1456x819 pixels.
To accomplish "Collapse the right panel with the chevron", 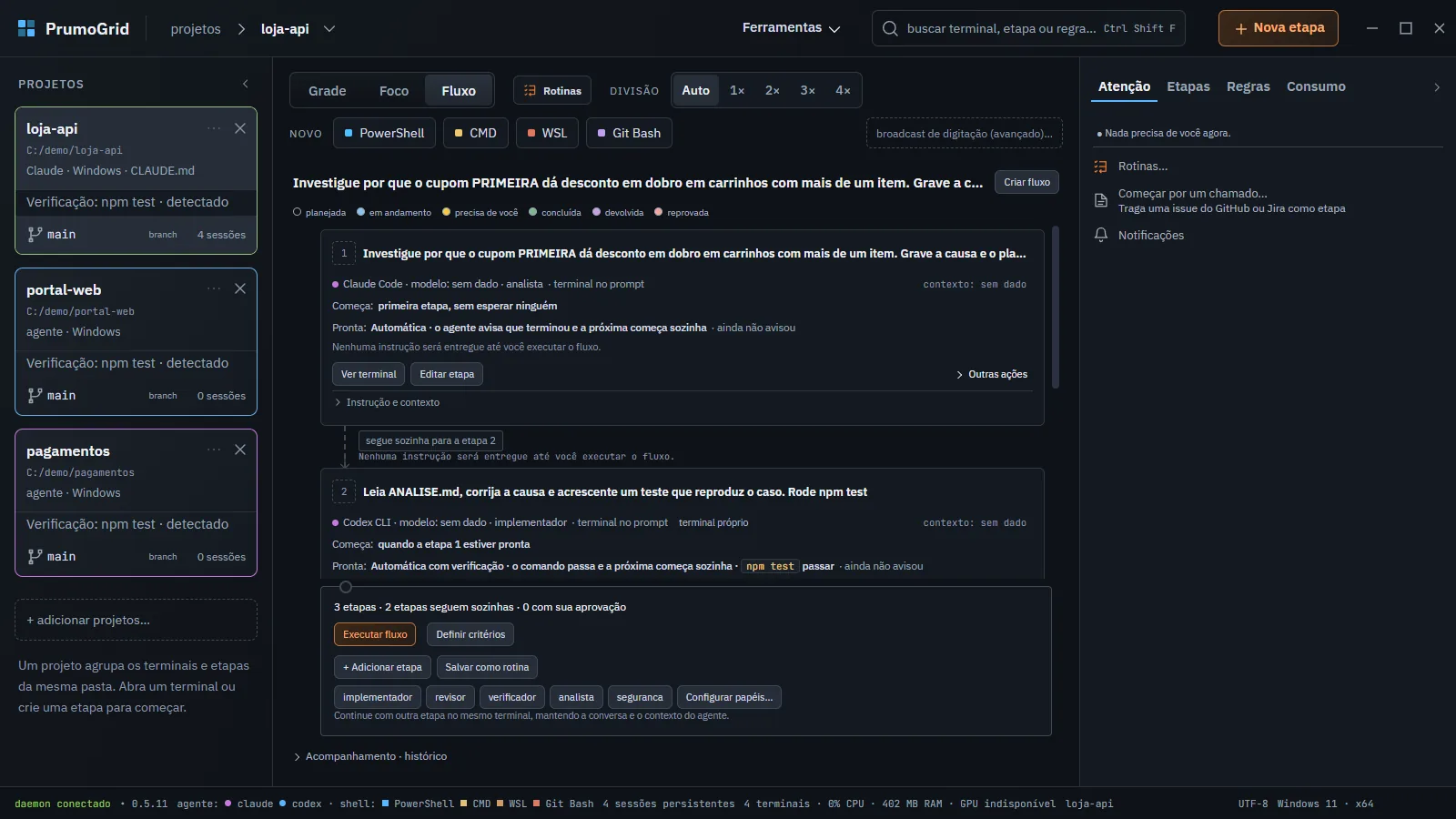I will point(1437,87).
